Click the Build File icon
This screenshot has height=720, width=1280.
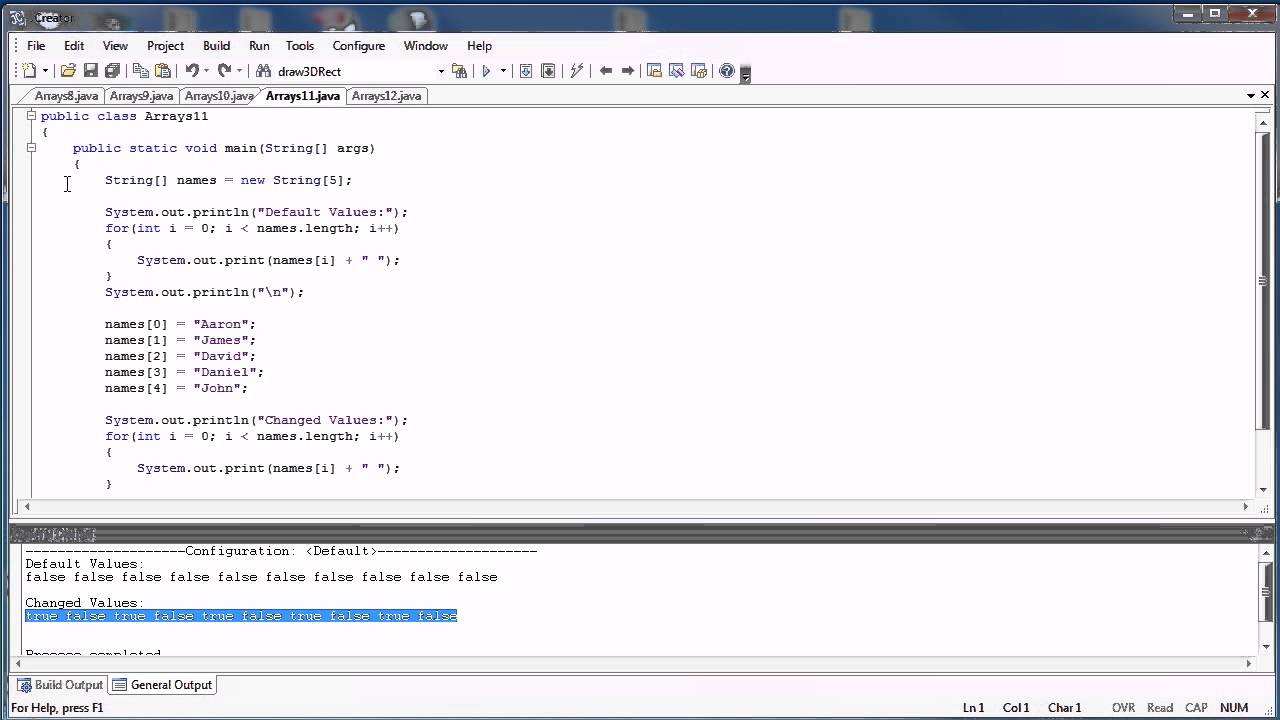pos(525,71)
